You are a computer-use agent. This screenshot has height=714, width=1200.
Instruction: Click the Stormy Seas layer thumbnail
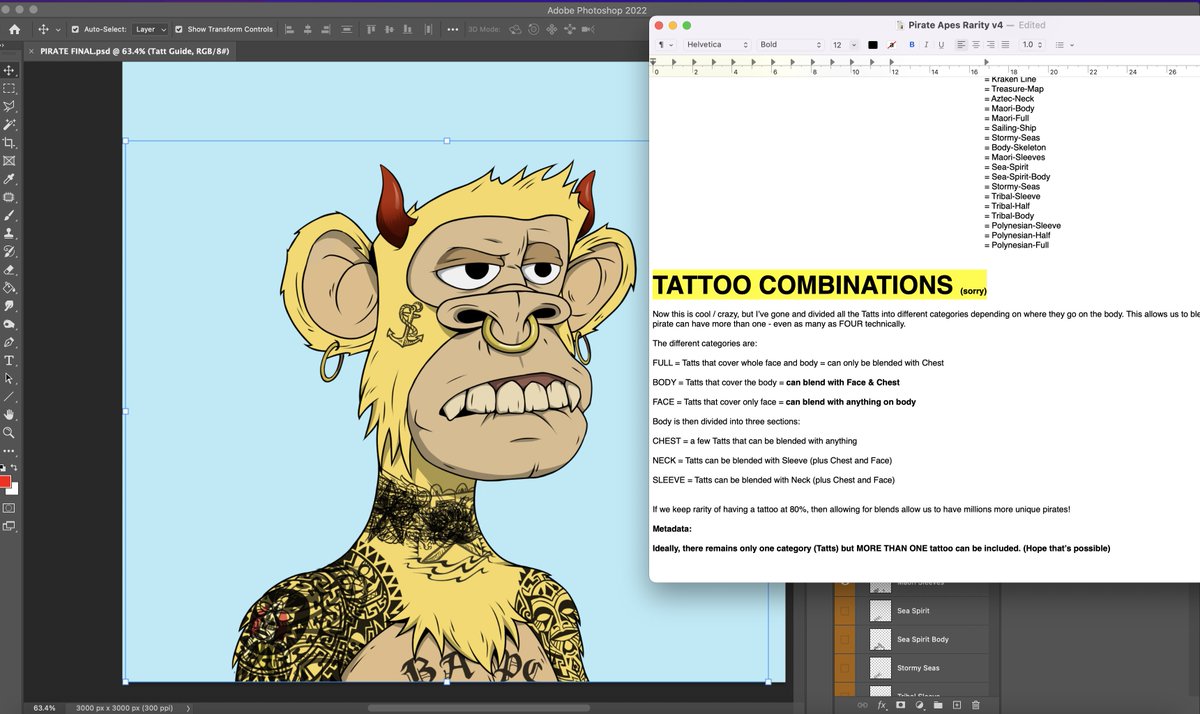[x=880, y=668]
